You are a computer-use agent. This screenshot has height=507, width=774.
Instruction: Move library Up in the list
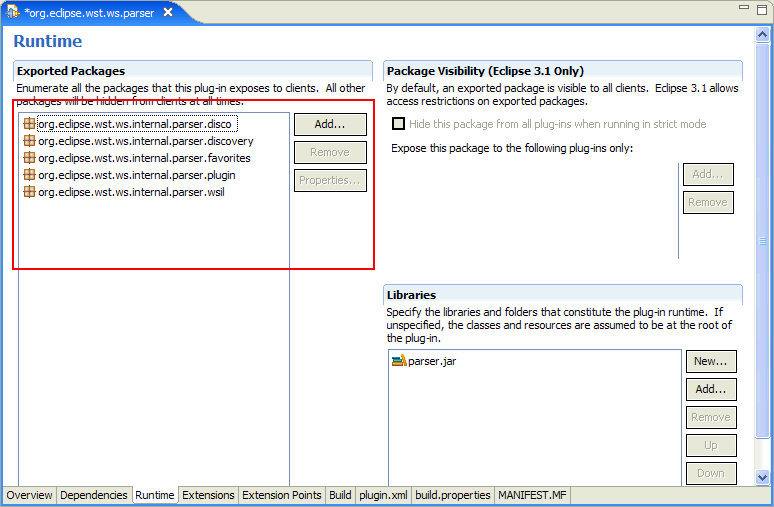(711, 445)
